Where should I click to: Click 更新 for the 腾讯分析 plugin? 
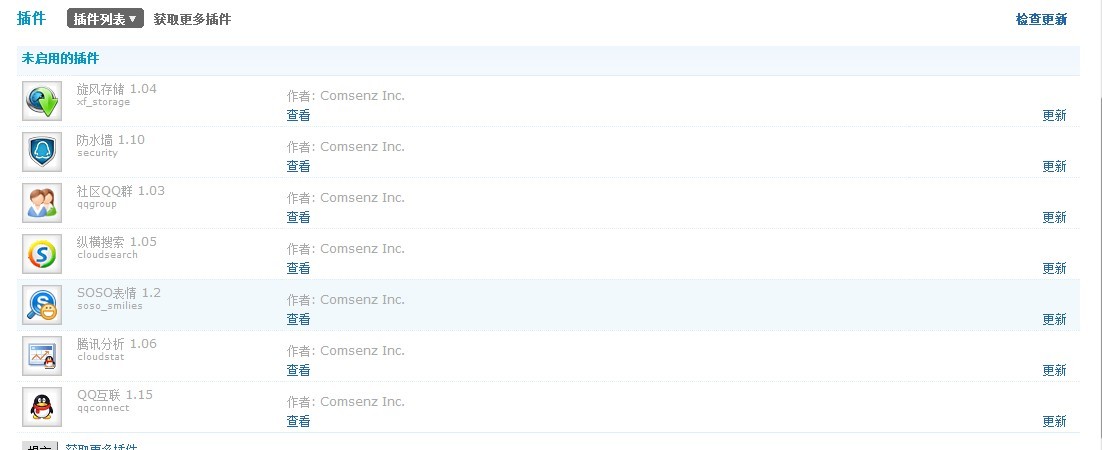pos(1054,370)
